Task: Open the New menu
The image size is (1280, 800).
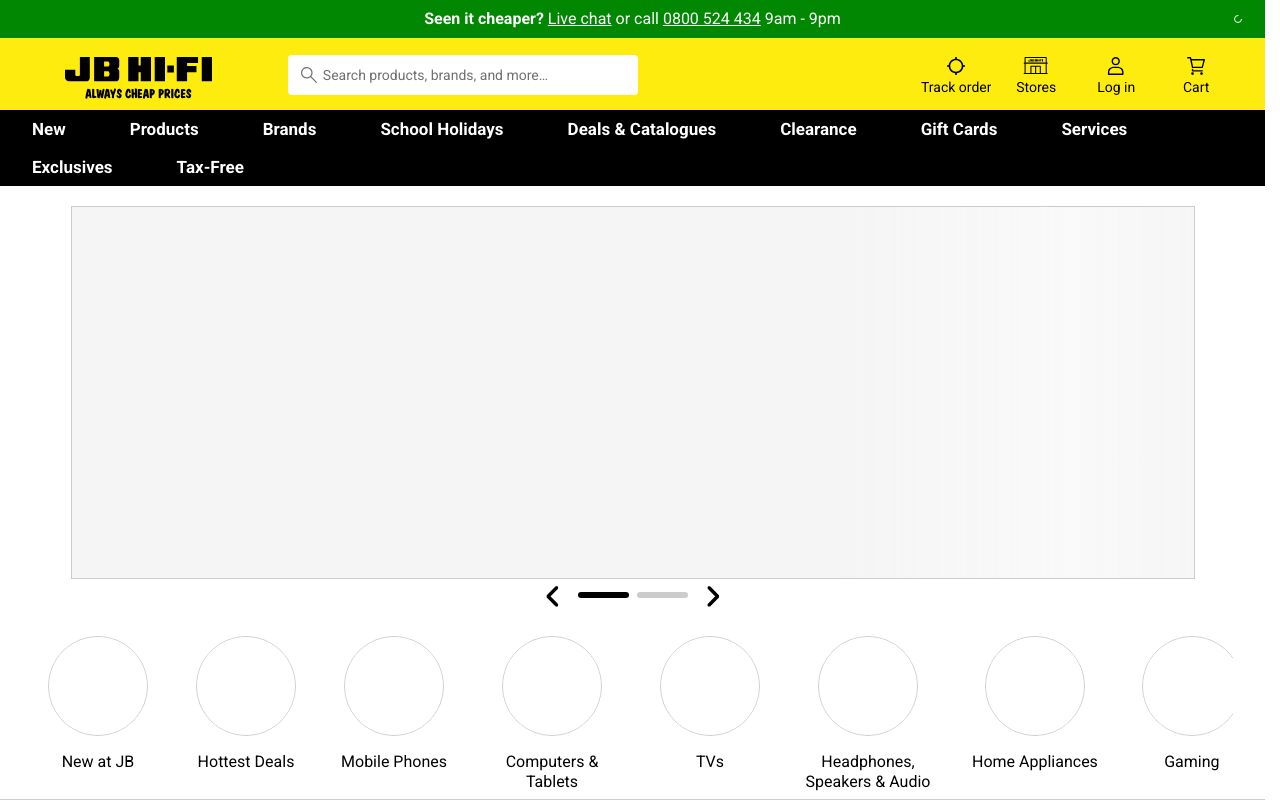Action: [49, 129]
